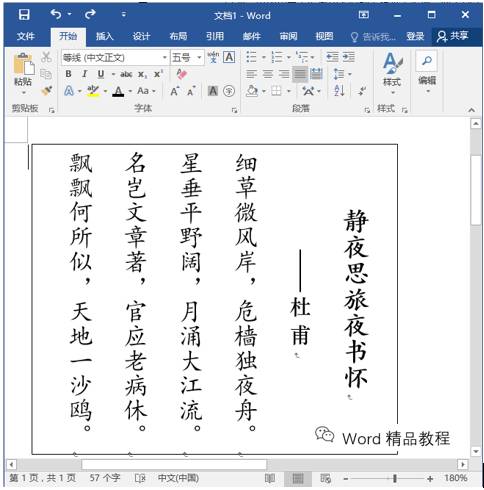Click the enclosed character icon
The image size is (484, 490).
pyautogui.click(x=229, y=91)
